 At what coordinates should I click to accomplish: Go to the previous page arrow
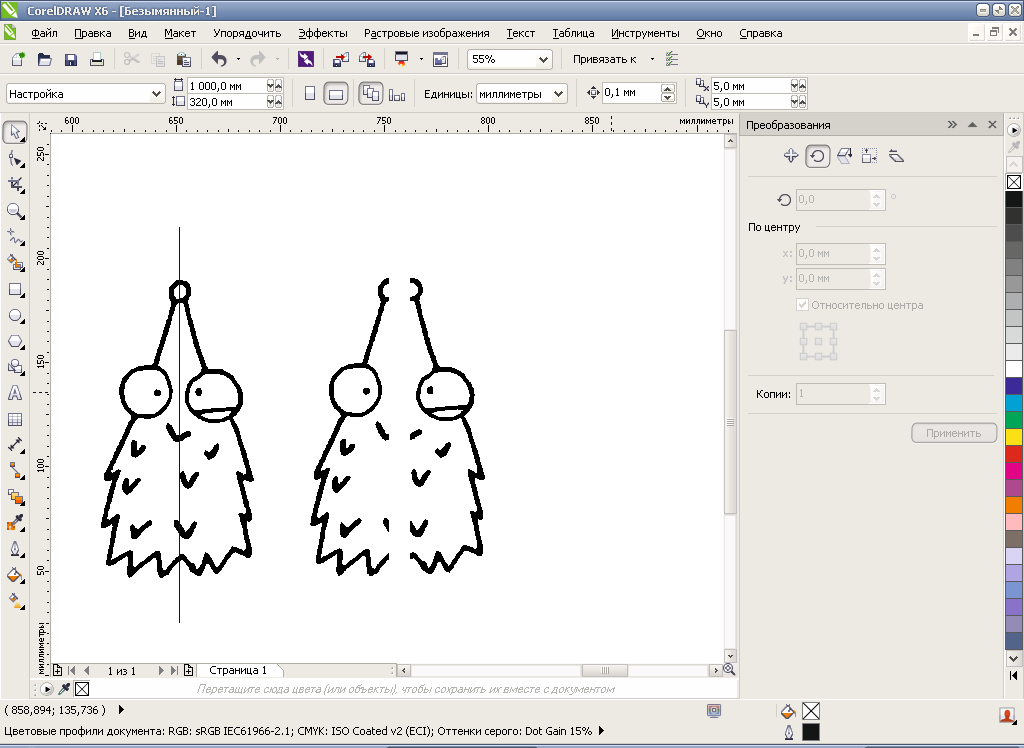tap(86, 670)
